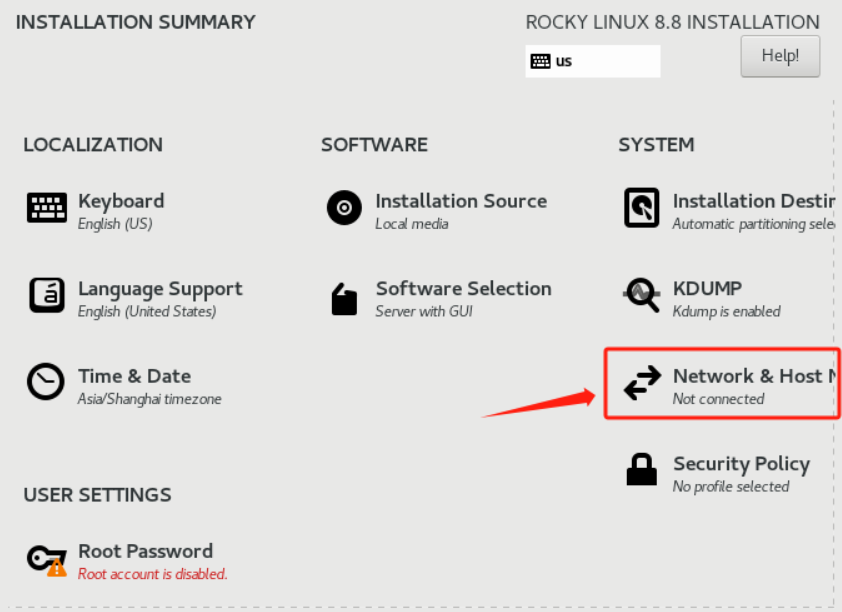This screenshot has height=612, width=842.
Task: Click the Keyboard icon under Localization
Action: [47, 208]
